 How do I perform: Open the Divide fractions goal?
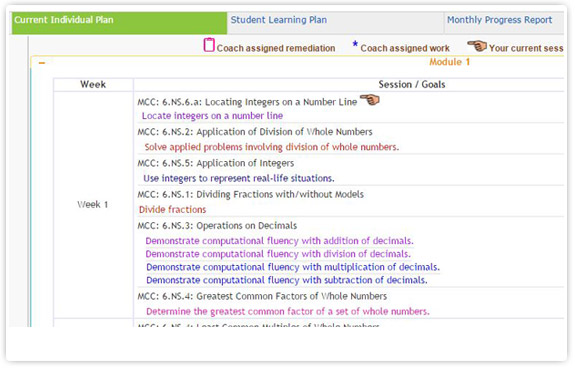[x=172, y=210]
